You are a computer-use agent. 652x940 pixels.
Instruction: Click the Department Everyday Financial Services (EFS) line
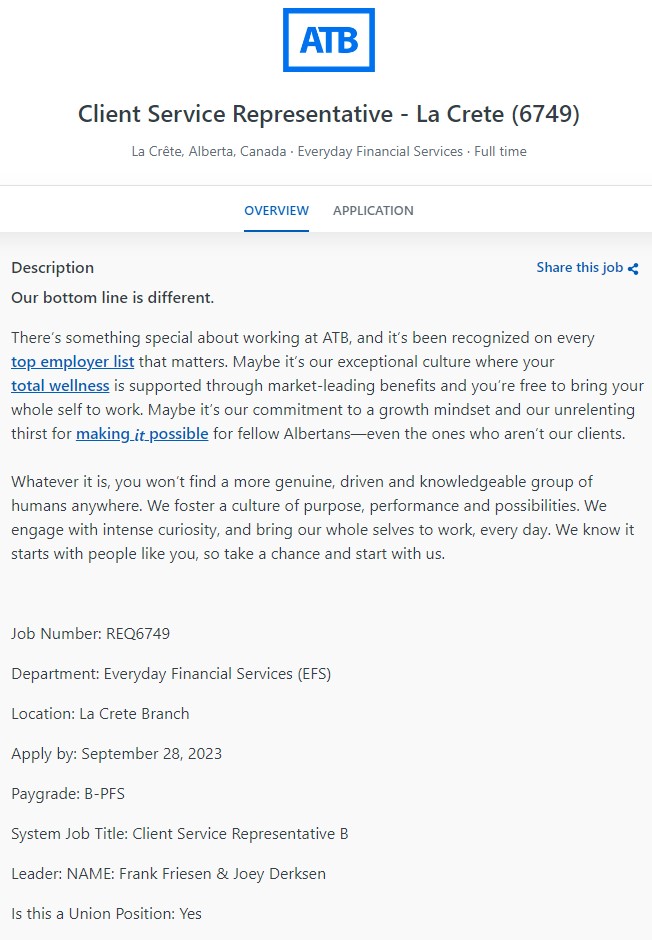click(x=171, y=674)
